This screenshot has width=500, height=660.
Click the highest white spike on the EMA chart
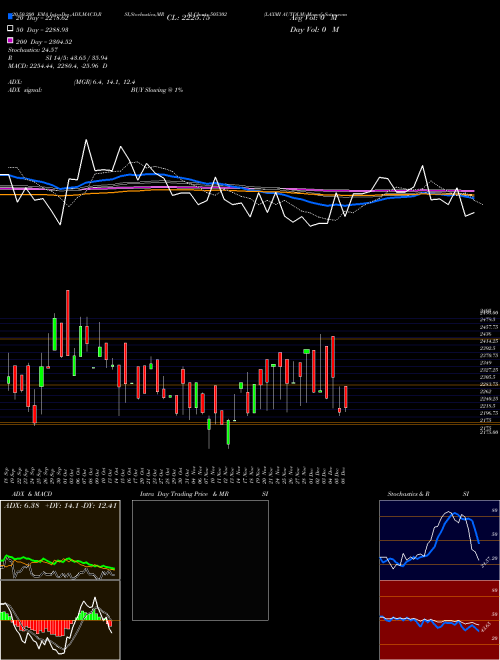click(x=87, y=140)
